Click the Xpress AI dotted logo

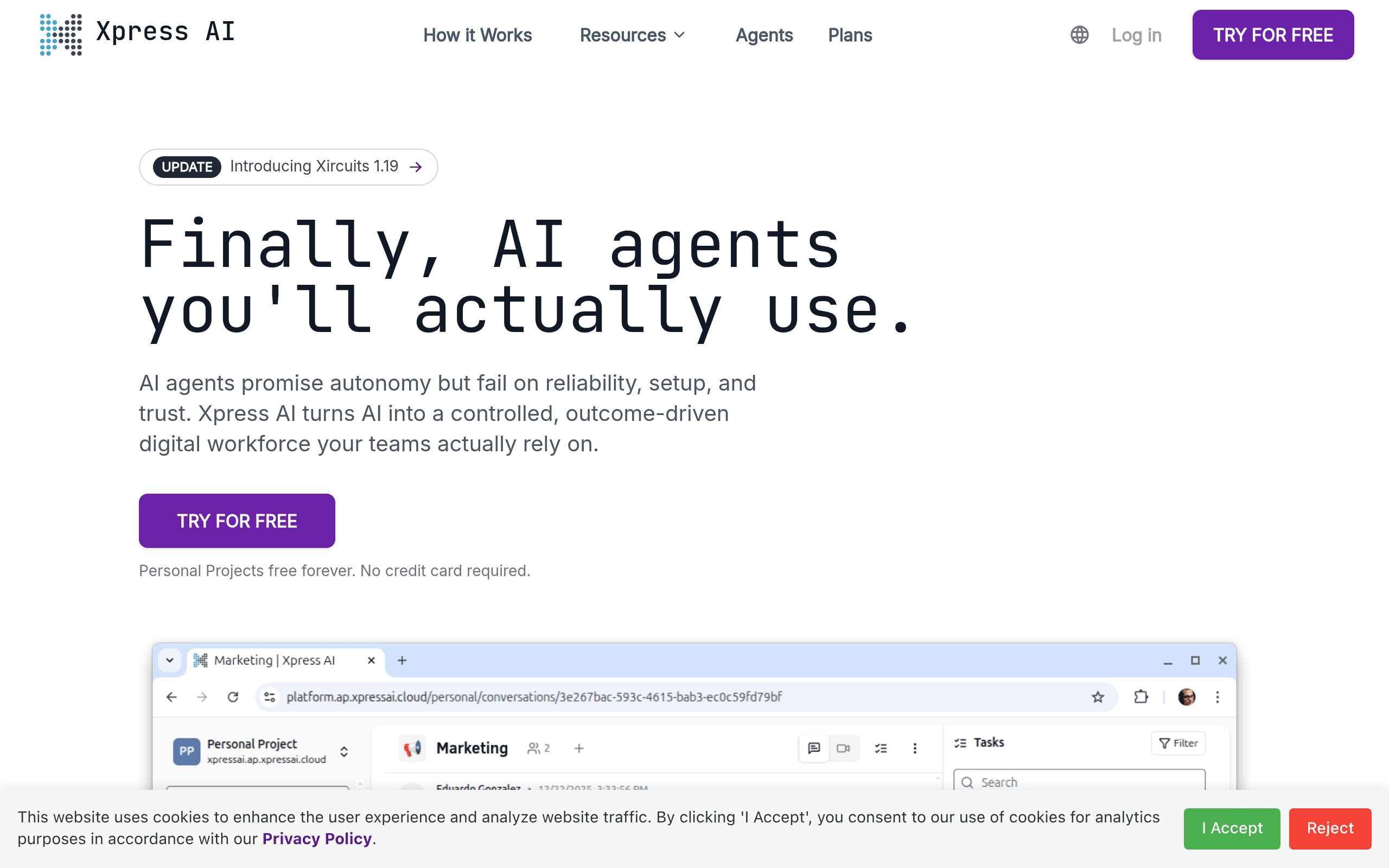61,34
